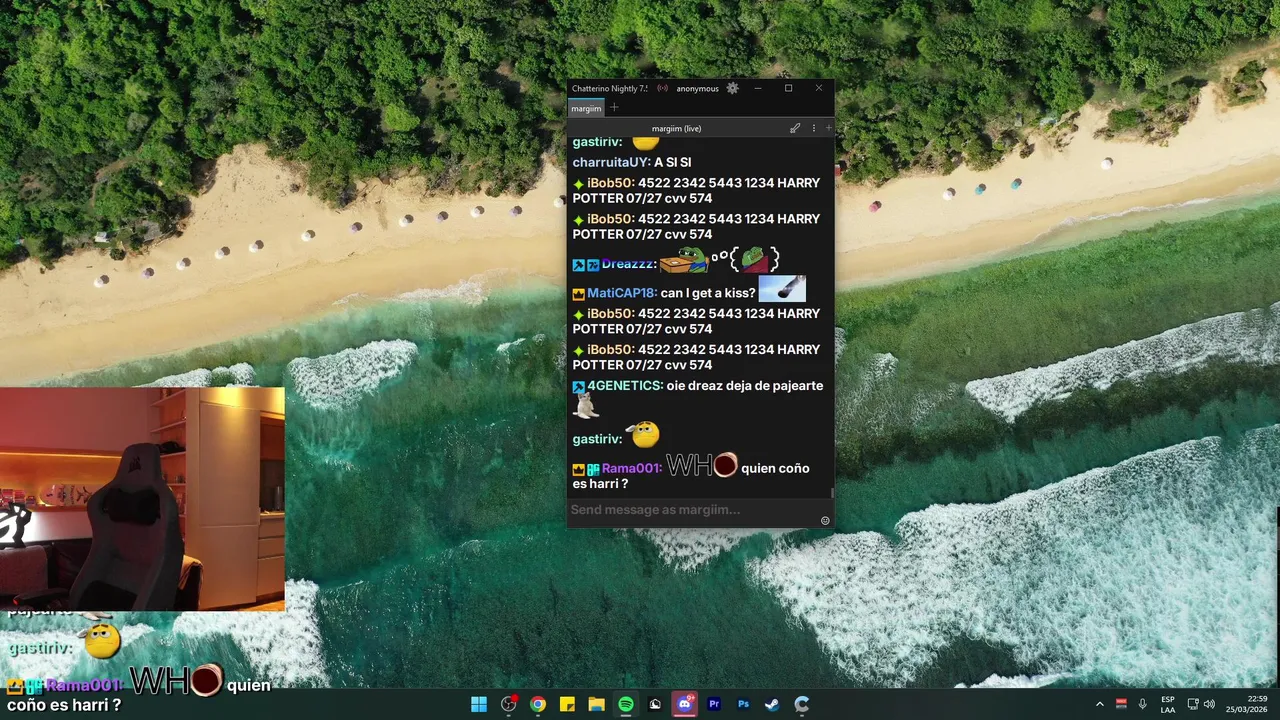This screenshot has width=1280, height=720.
Task: Click username 4GENETICS in chat
Action: click(626, 385)
